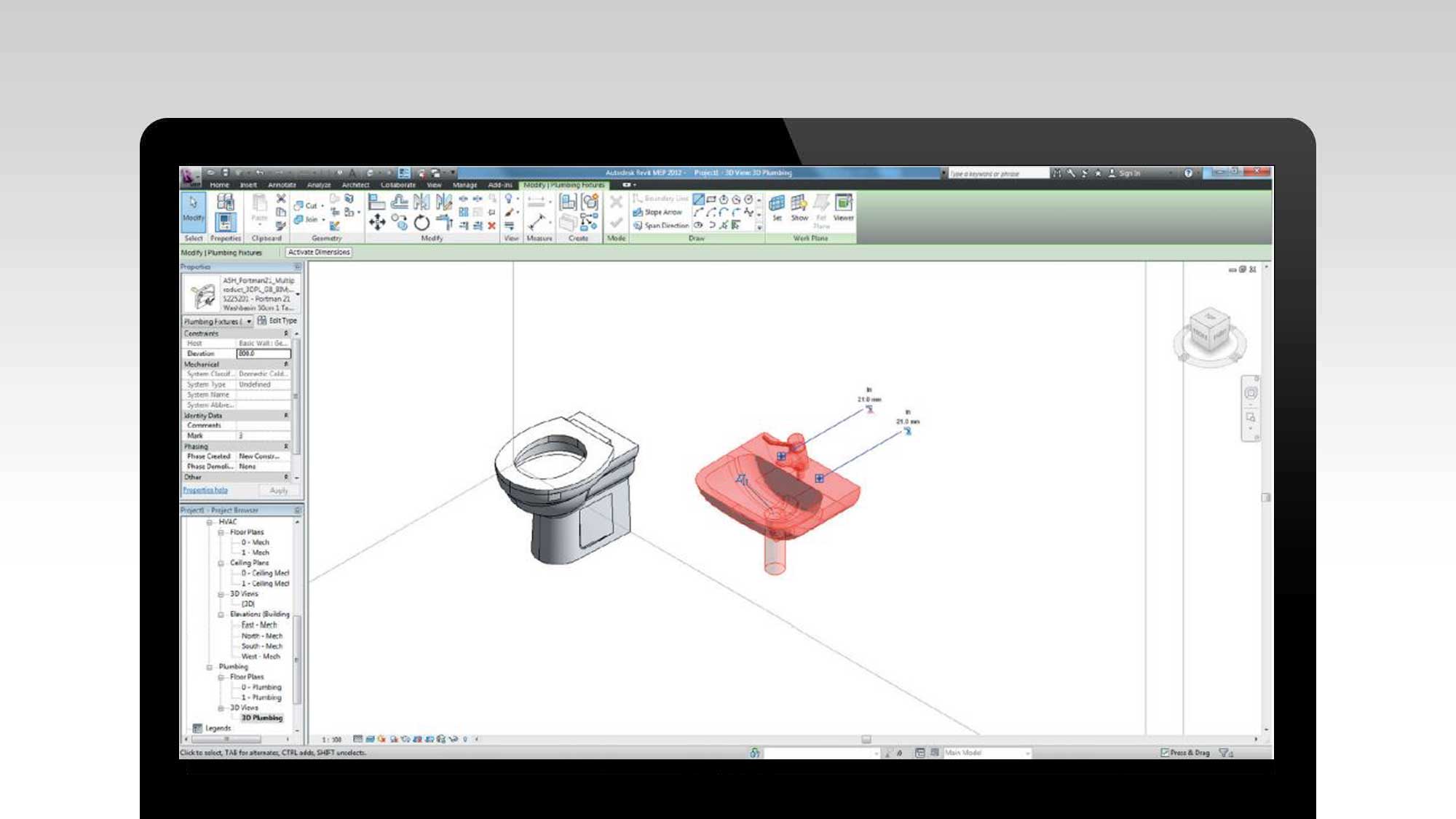Open the Analyze ribbon tab
Image resolution: width=1456 pixels, height=819 pixels.
(x=318, y=185)
